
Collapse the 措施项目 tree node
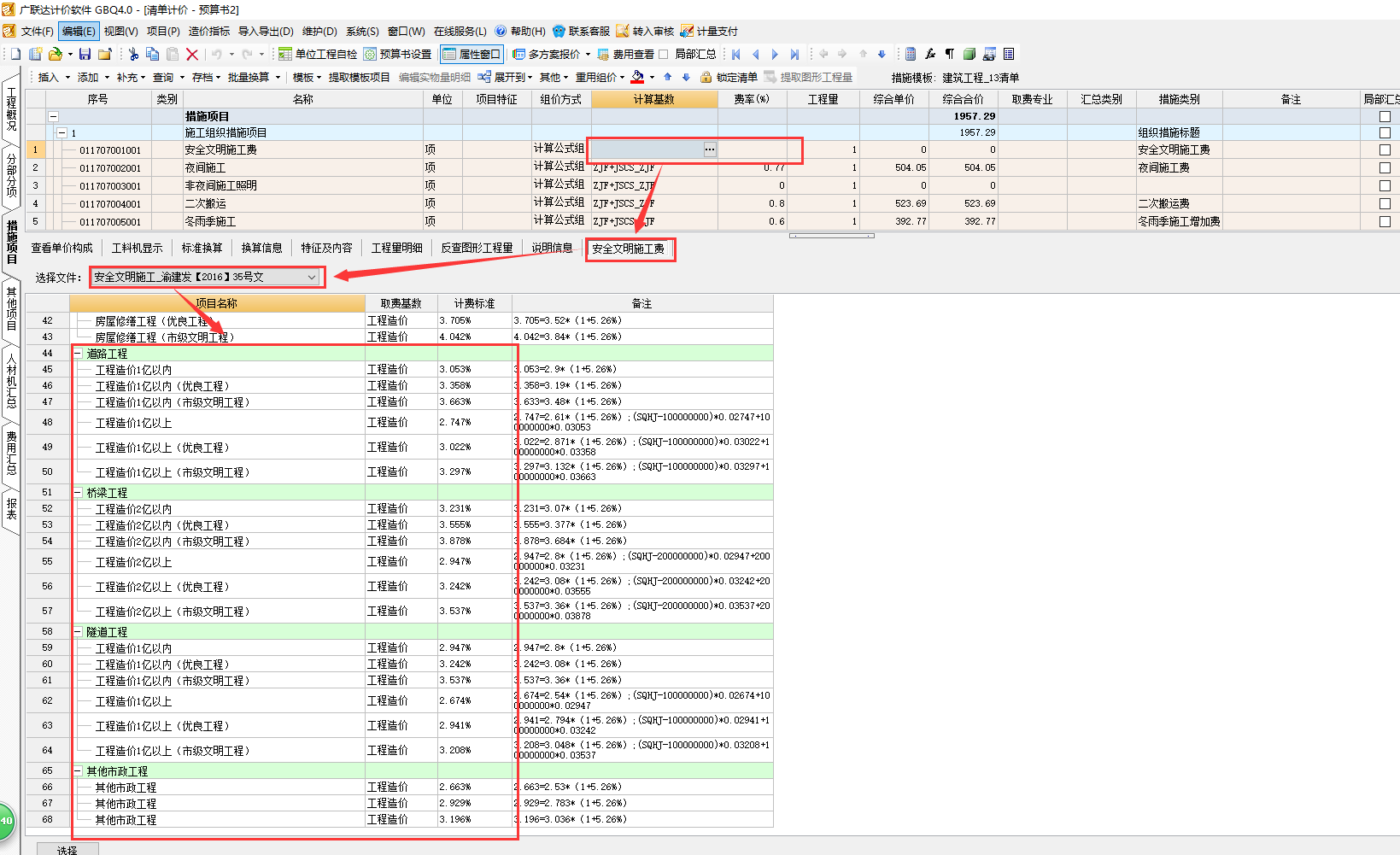point(53,116)
